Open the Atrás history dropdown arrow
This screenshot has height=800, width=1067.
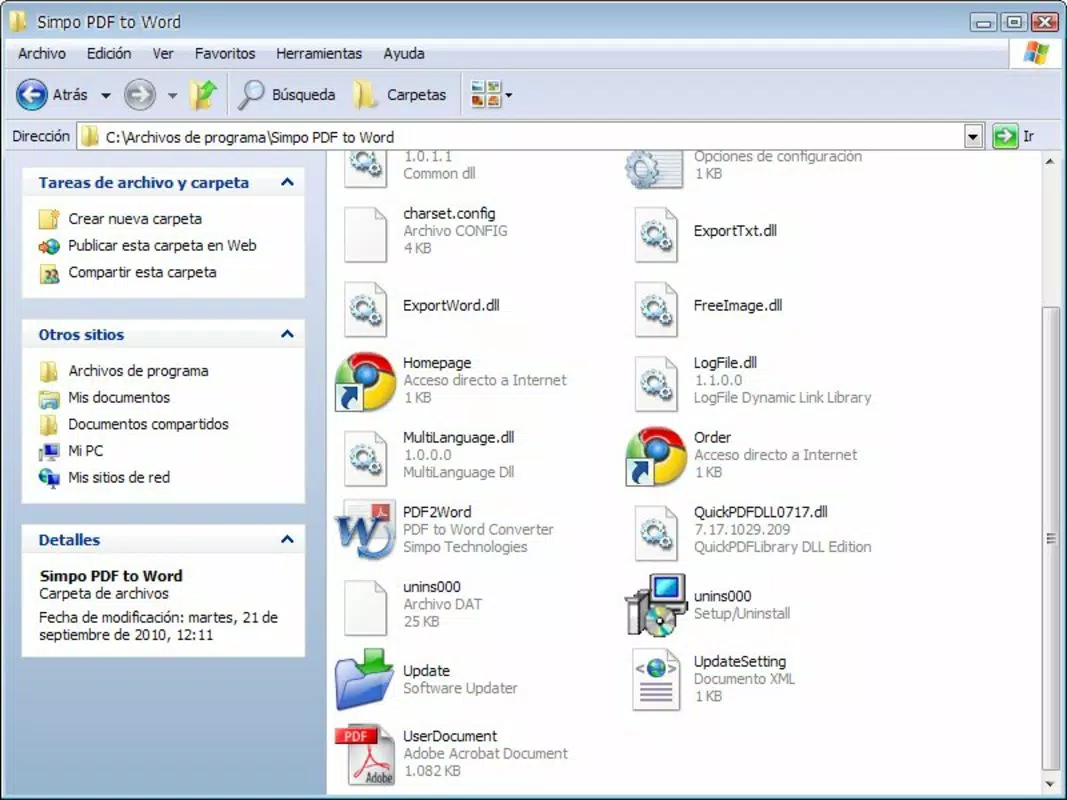(106, 95)
